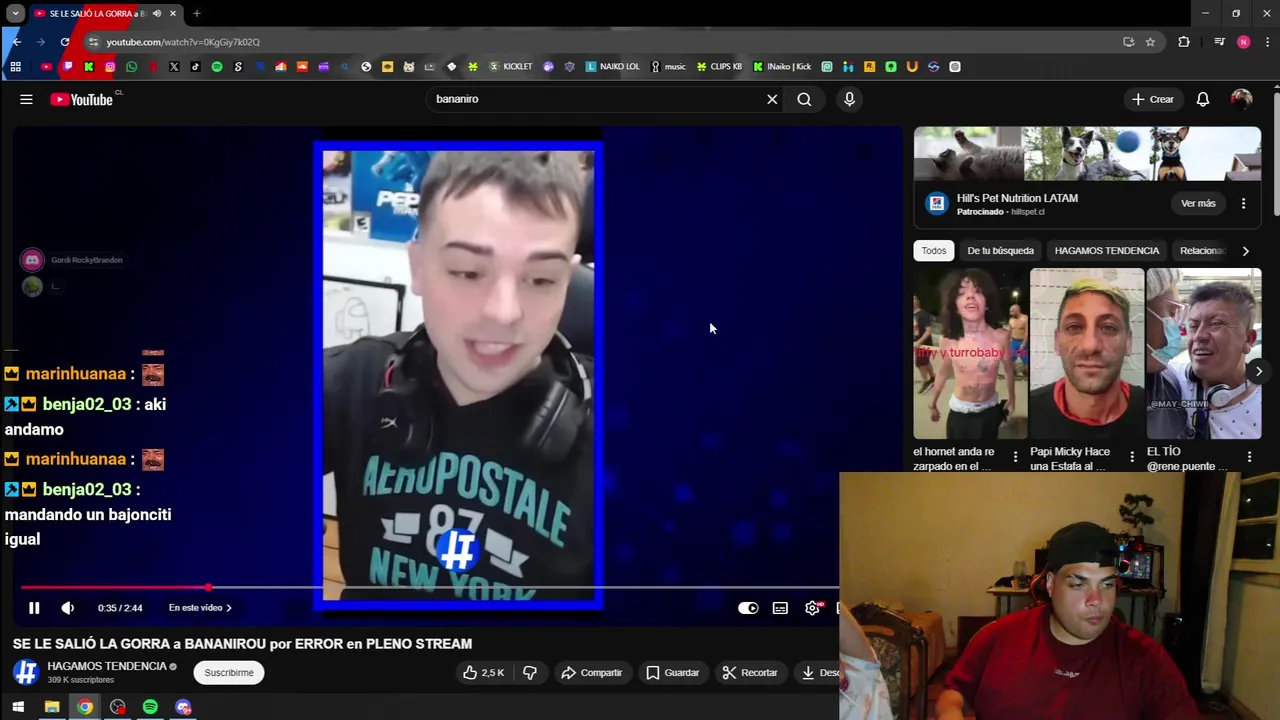Toggle the autoplay switch
Viewport: 1280px width, 720px height.
click(x=748, y=608)
